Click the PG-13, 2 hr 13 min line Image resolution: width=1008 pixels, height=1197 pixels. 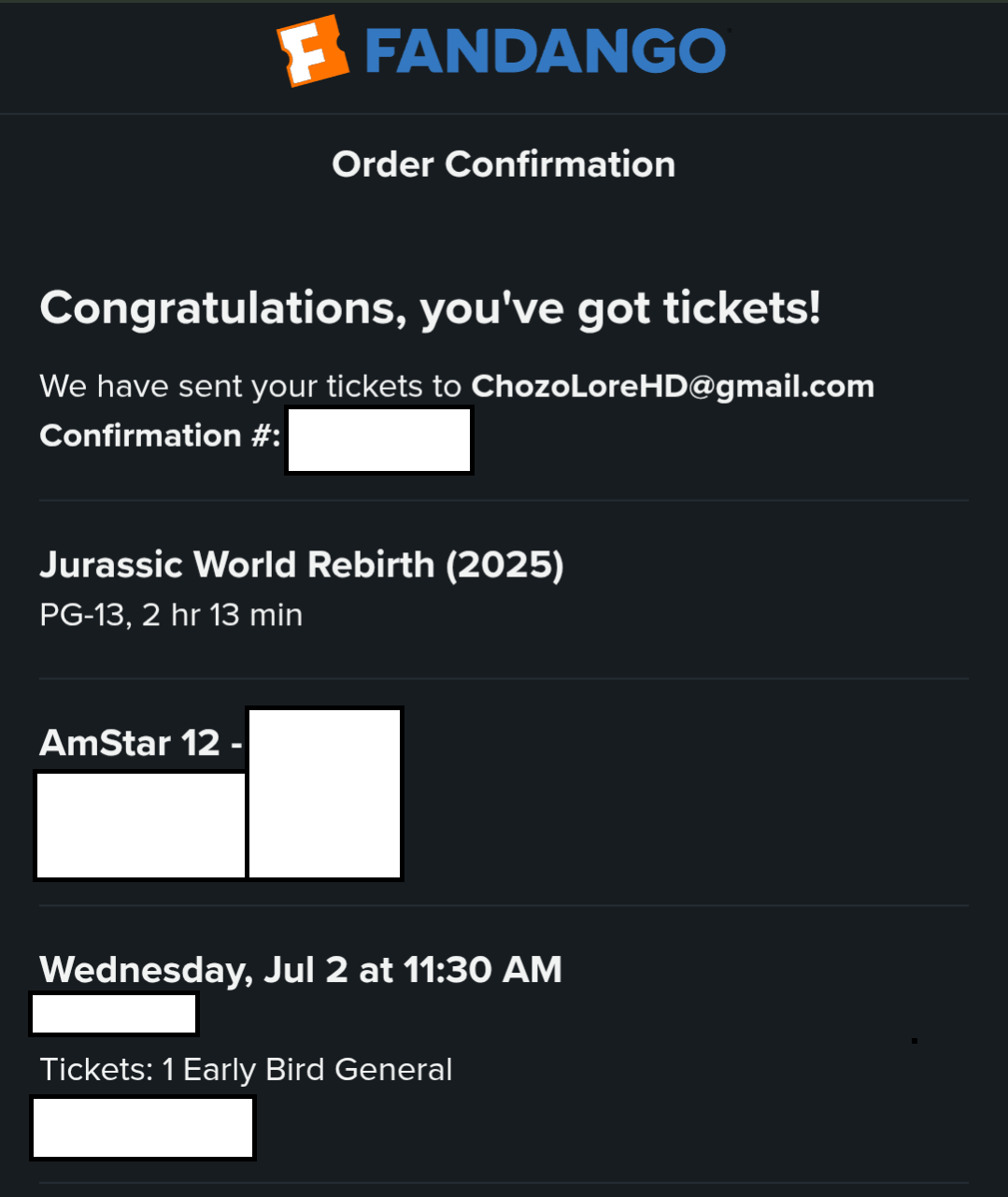(x=171, y=615)
